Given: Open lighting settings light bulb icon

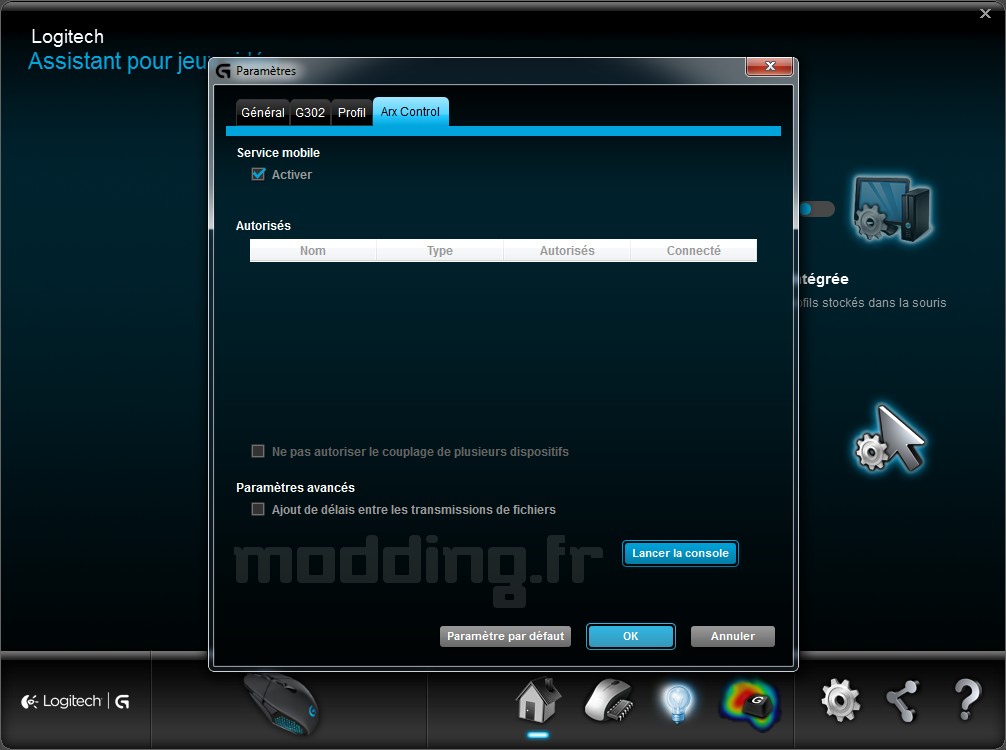Looking at the screenshot, I should (x=678, y=702).
